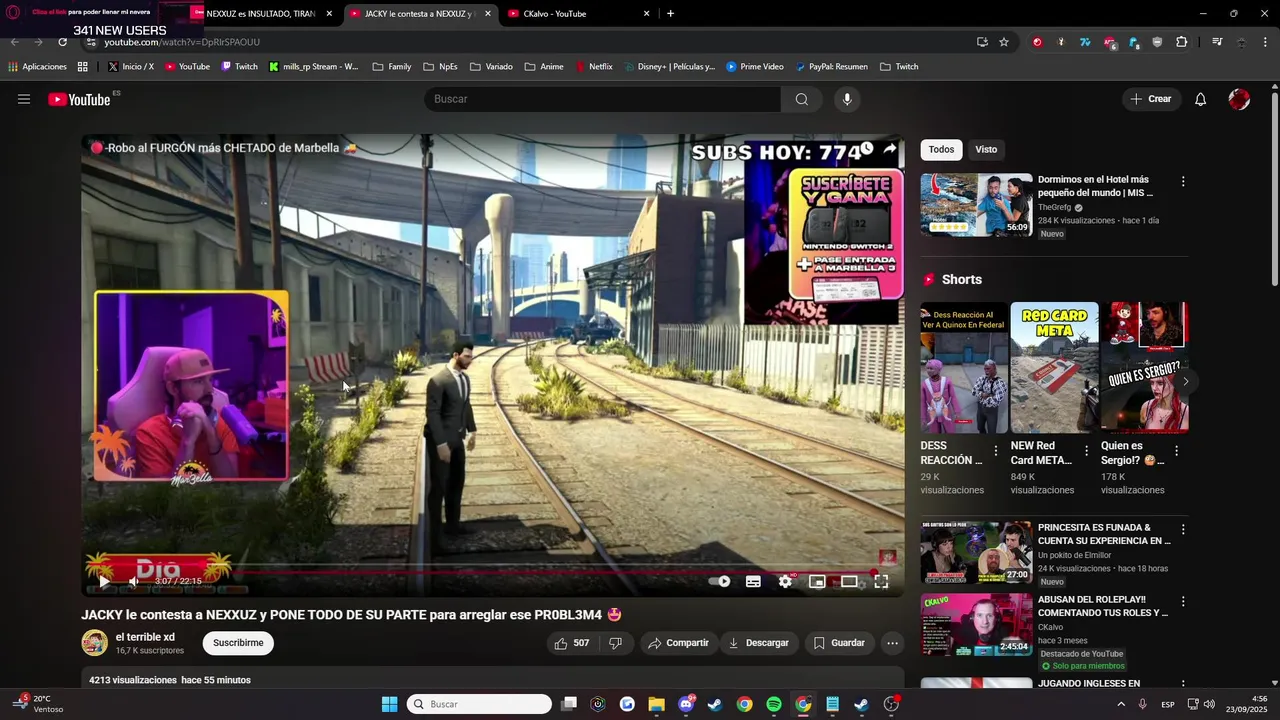Switch to NEXXUZ es INSULTADO browser tab

pos(260,14)
